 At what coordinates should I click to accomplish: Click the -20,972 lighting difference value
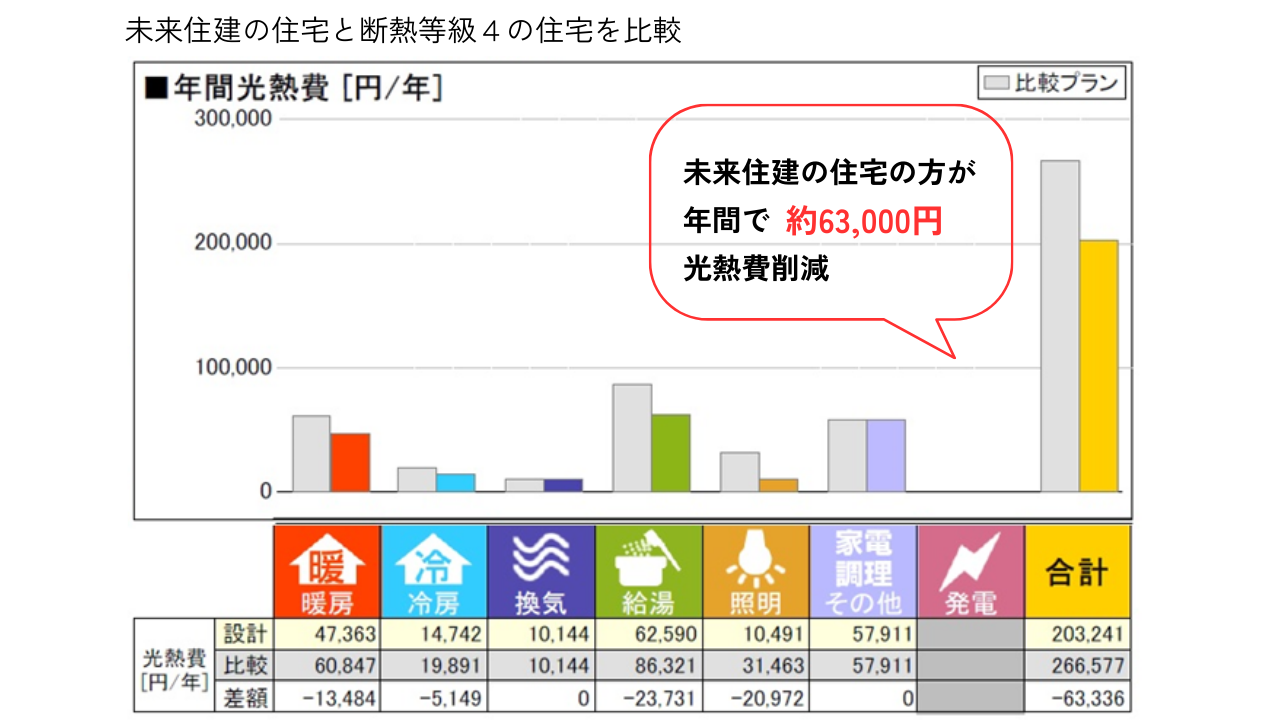coord(767,697)
